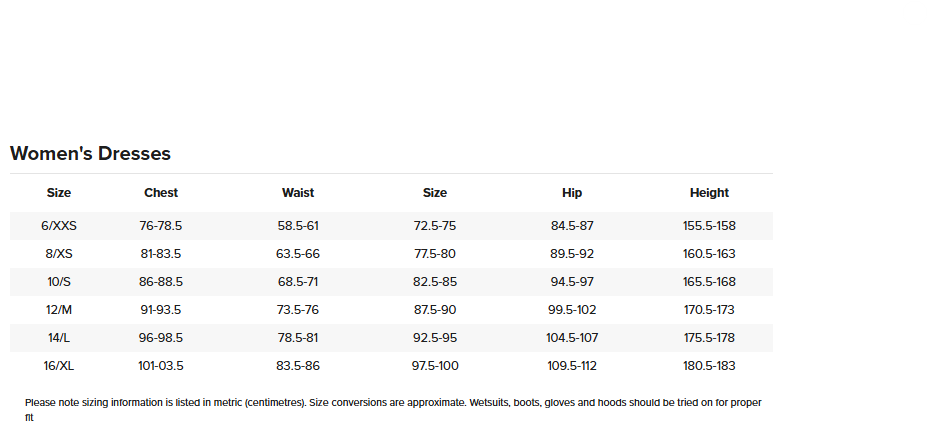Click height value 180.5-183

pyautogui.click(x=709, y=366)
